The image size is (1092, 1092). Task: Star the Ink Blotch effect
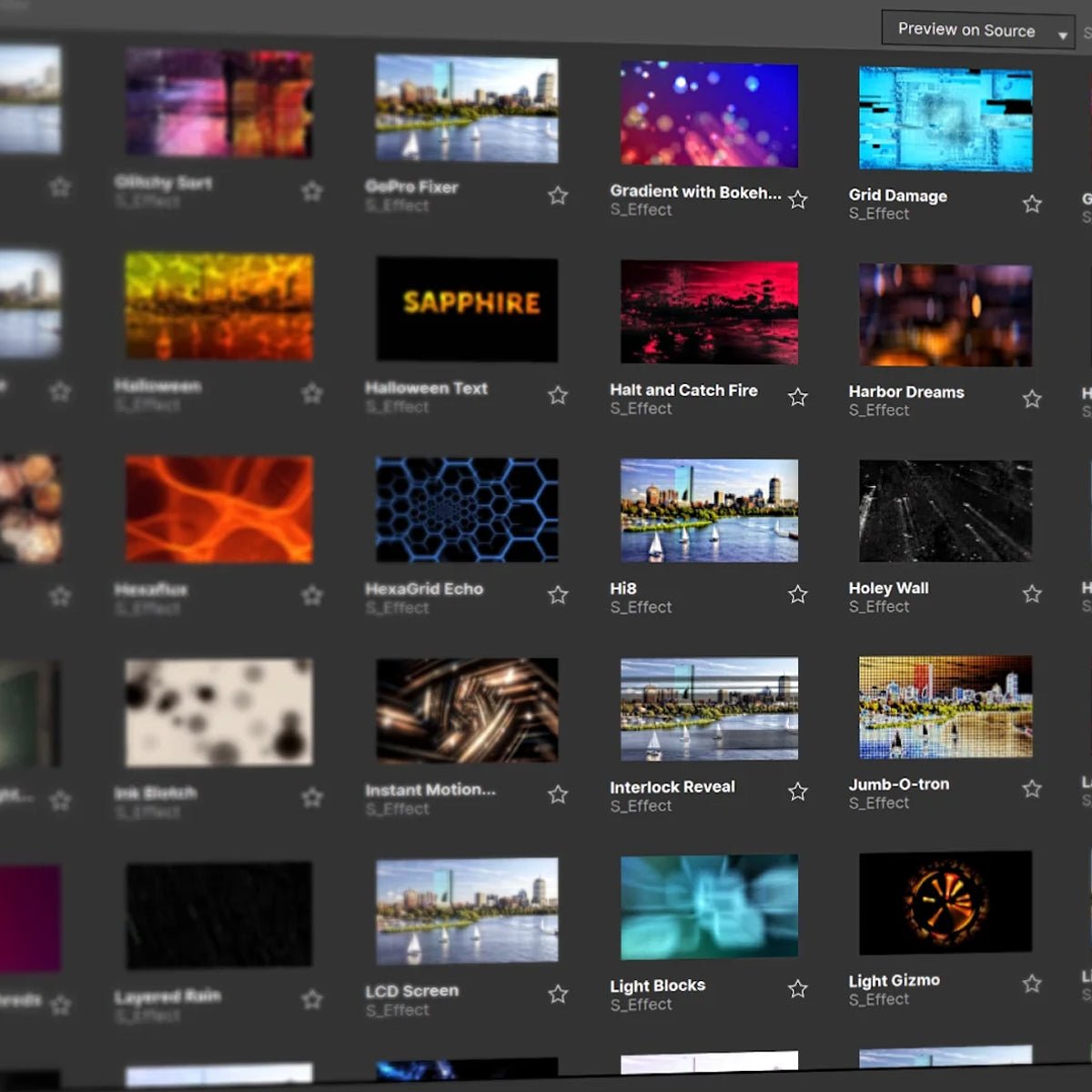tap(311, 796)
